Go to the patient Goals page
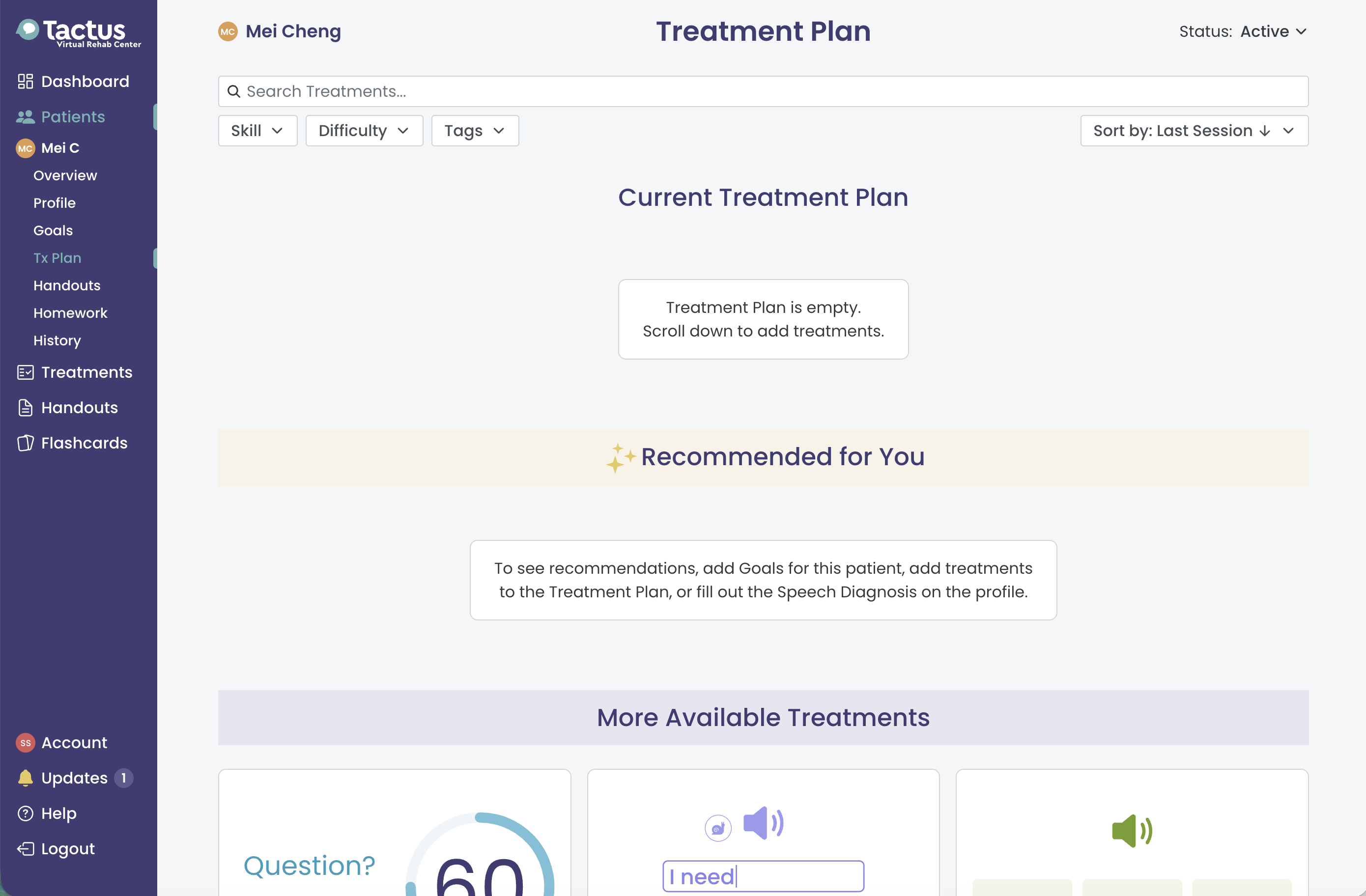The image size is (1366, 896). pos(53,230)
